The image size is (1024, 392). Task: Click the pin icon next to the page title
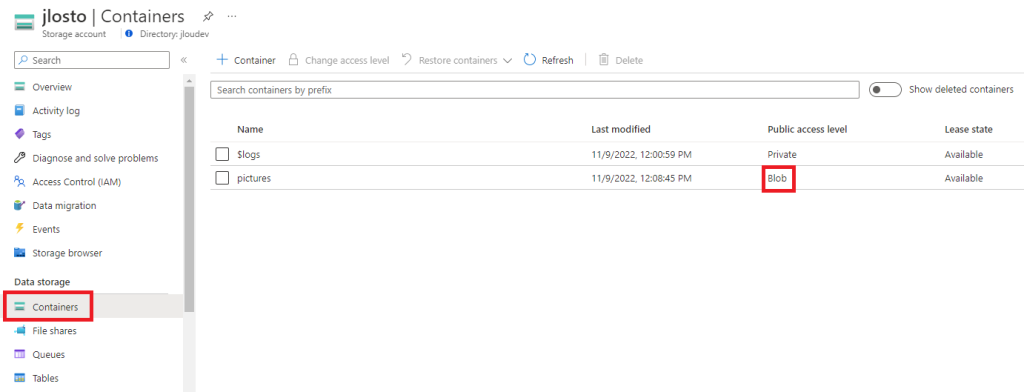[208, 16]
